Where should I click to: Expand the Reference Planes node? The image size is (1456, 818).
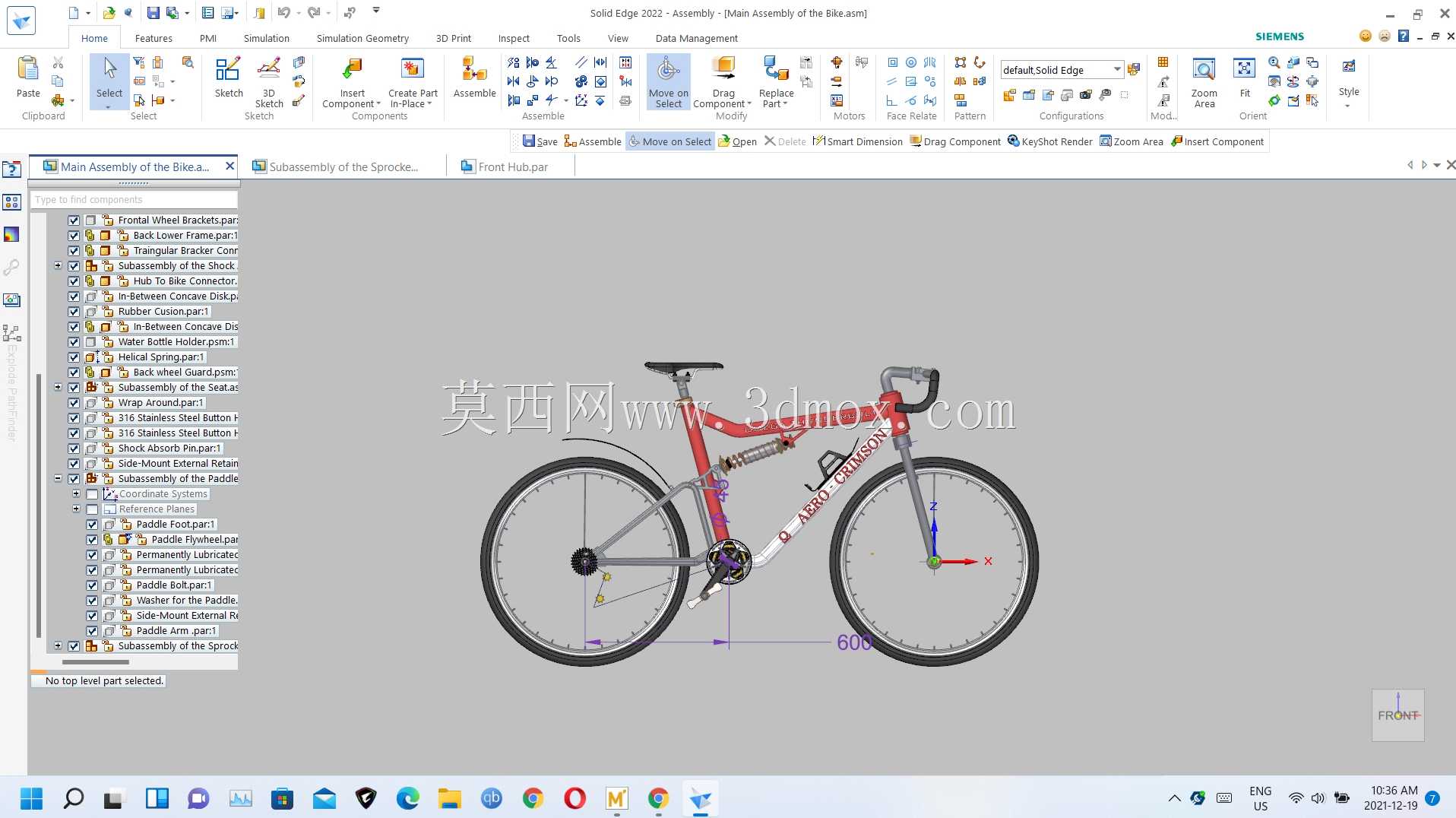pos(76,509)
